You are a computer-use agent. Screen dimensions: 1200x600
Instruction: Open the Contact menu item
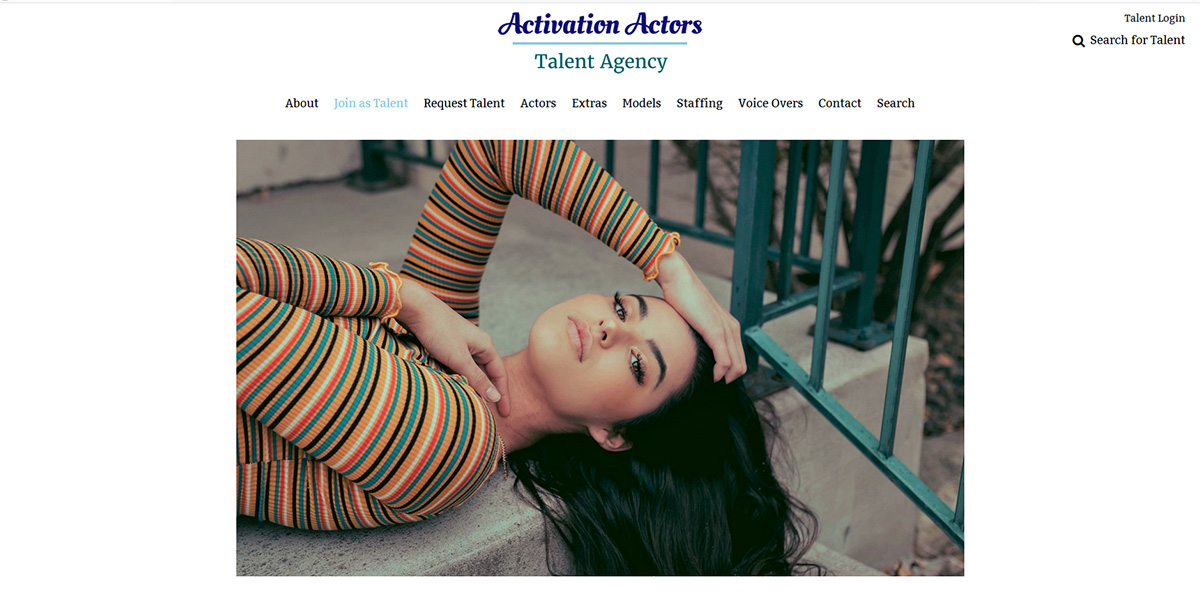(839, 103)
